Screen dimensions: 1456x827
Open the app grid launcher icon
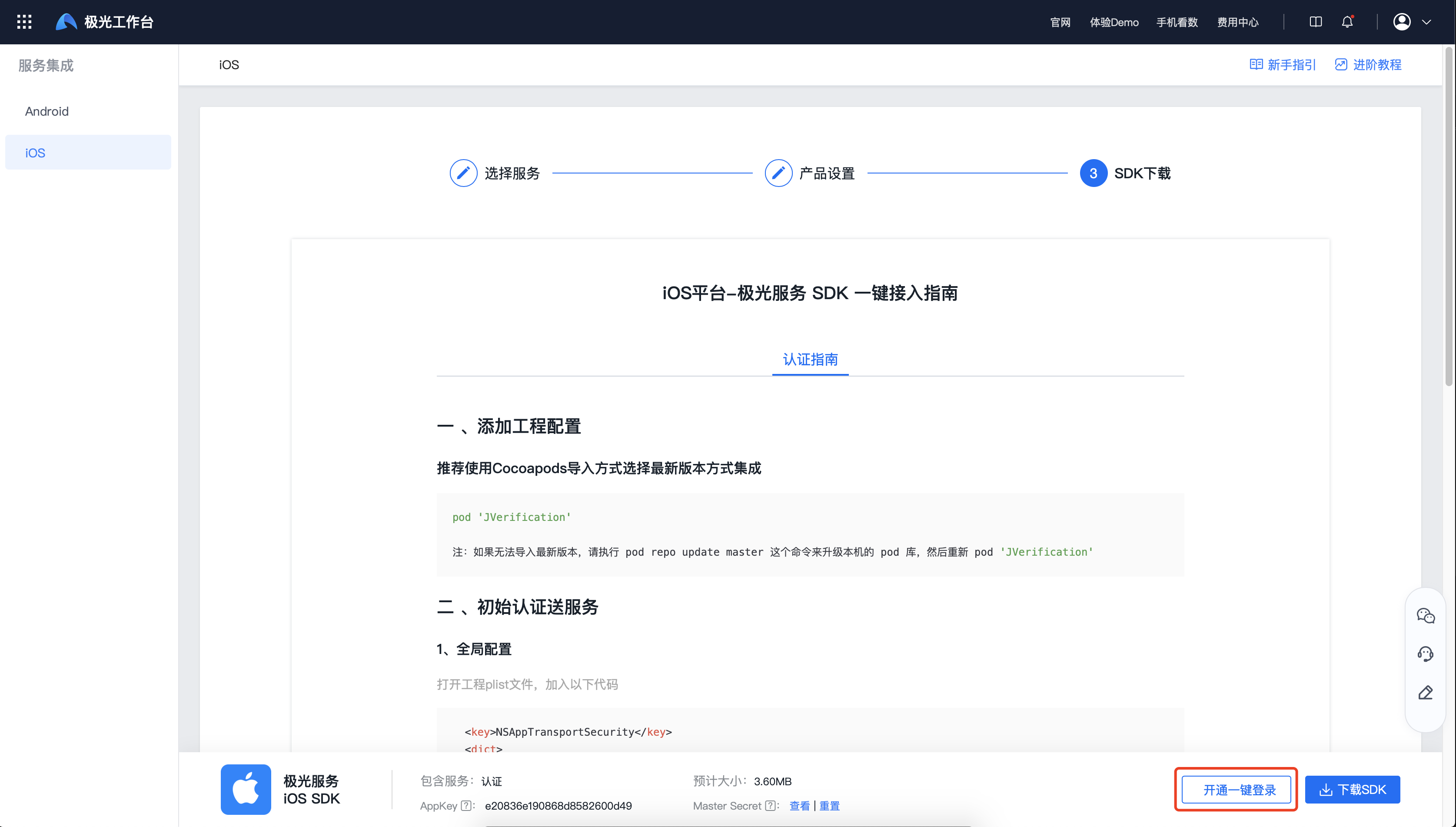pos(24,22)
